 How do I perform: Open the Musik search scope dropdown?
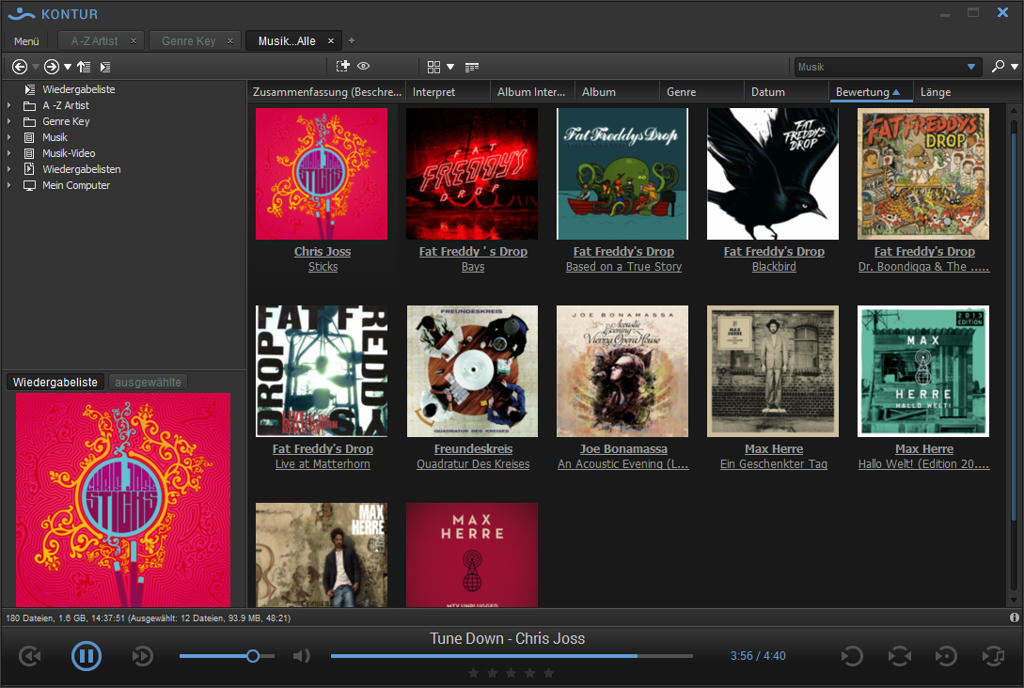pos(971,67)
